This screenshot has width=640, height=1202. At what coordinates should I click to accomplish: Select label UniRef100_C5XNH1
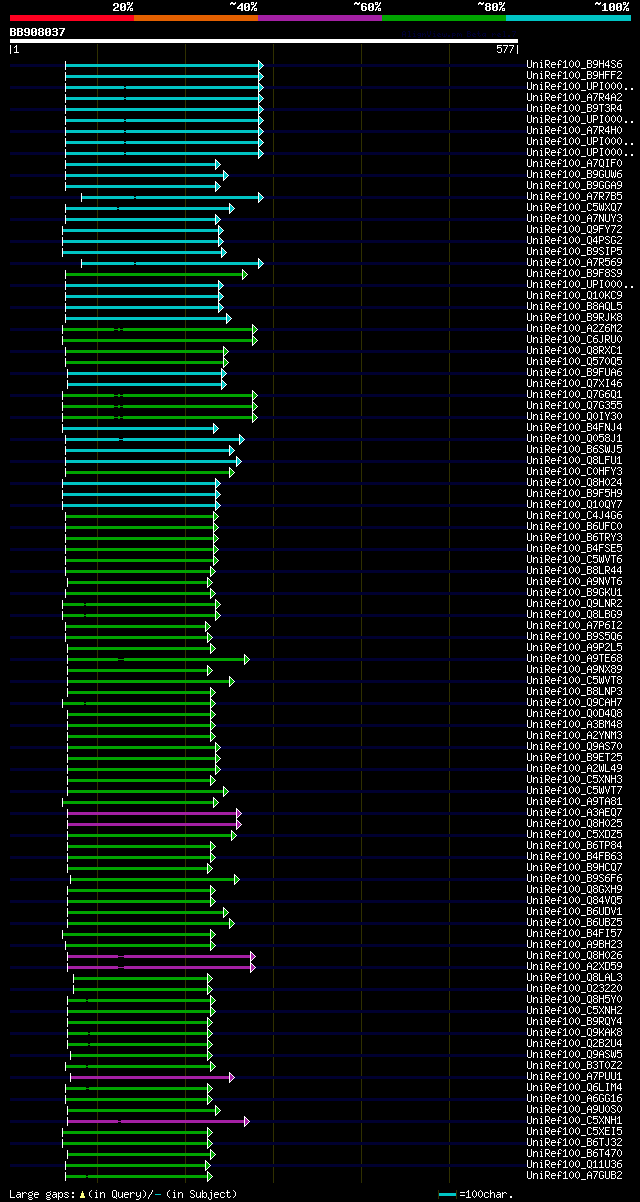[x=574, y=1120]
